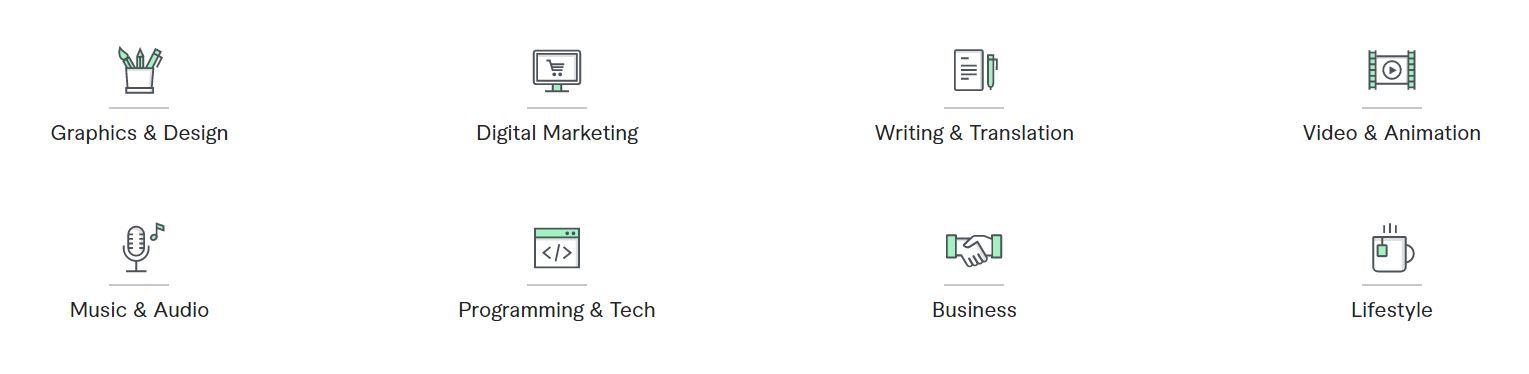1529x374 pixels.
Task: Open Writing & Translation text link
Action: (x=974, y=133)
